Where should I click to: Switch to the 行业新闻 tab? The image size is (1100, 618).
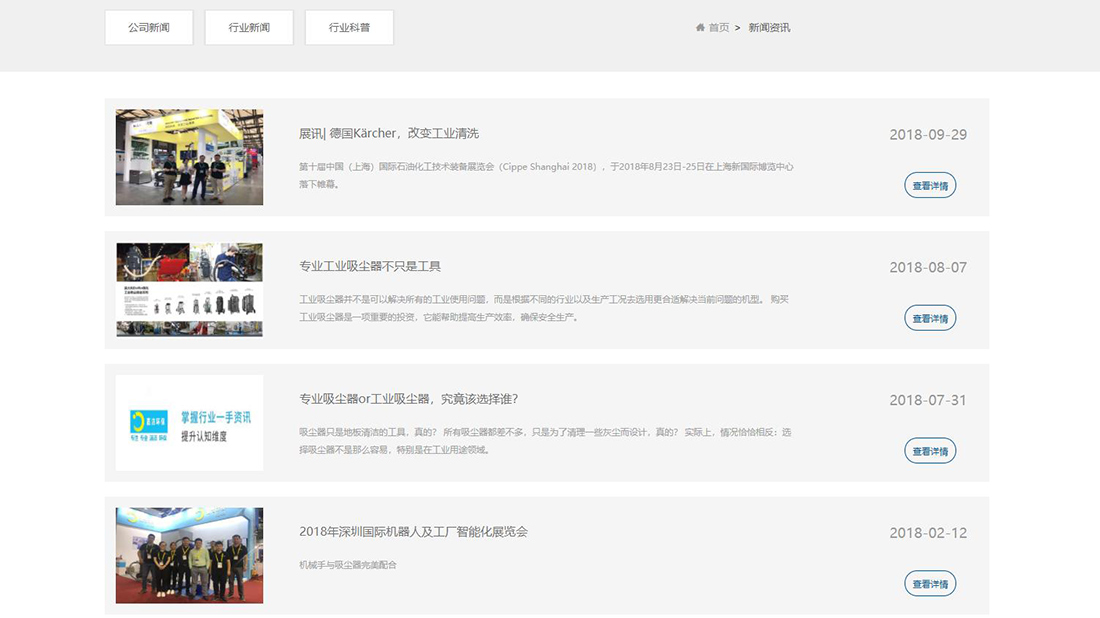[x=249, y=27]
